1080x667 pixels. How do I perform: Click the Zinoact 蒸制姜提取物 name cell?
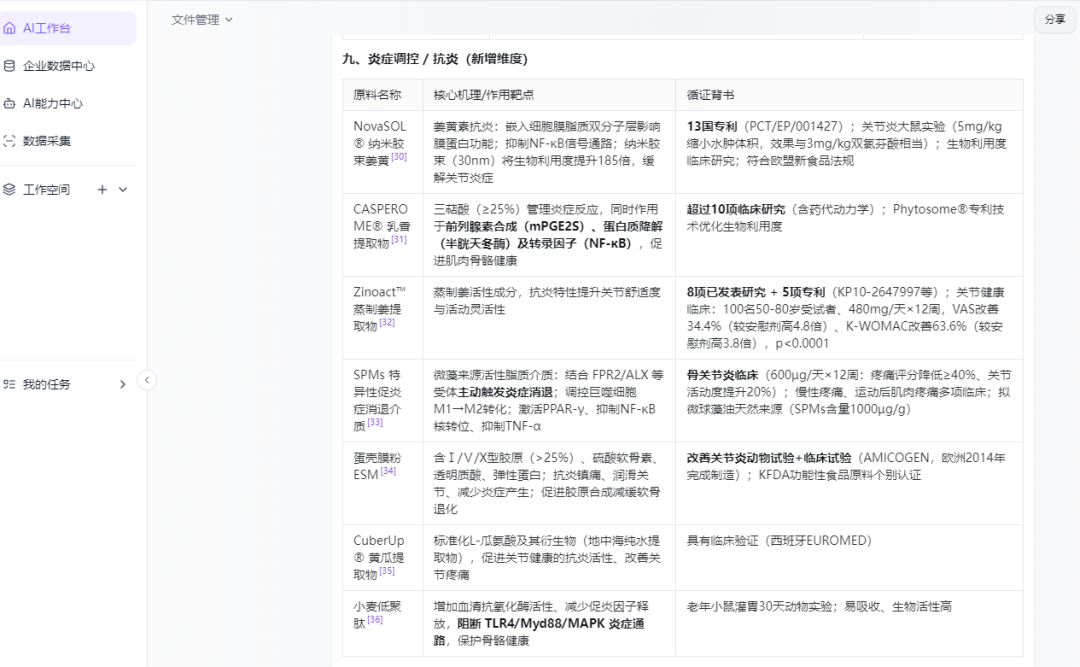[x=382, y=318]
